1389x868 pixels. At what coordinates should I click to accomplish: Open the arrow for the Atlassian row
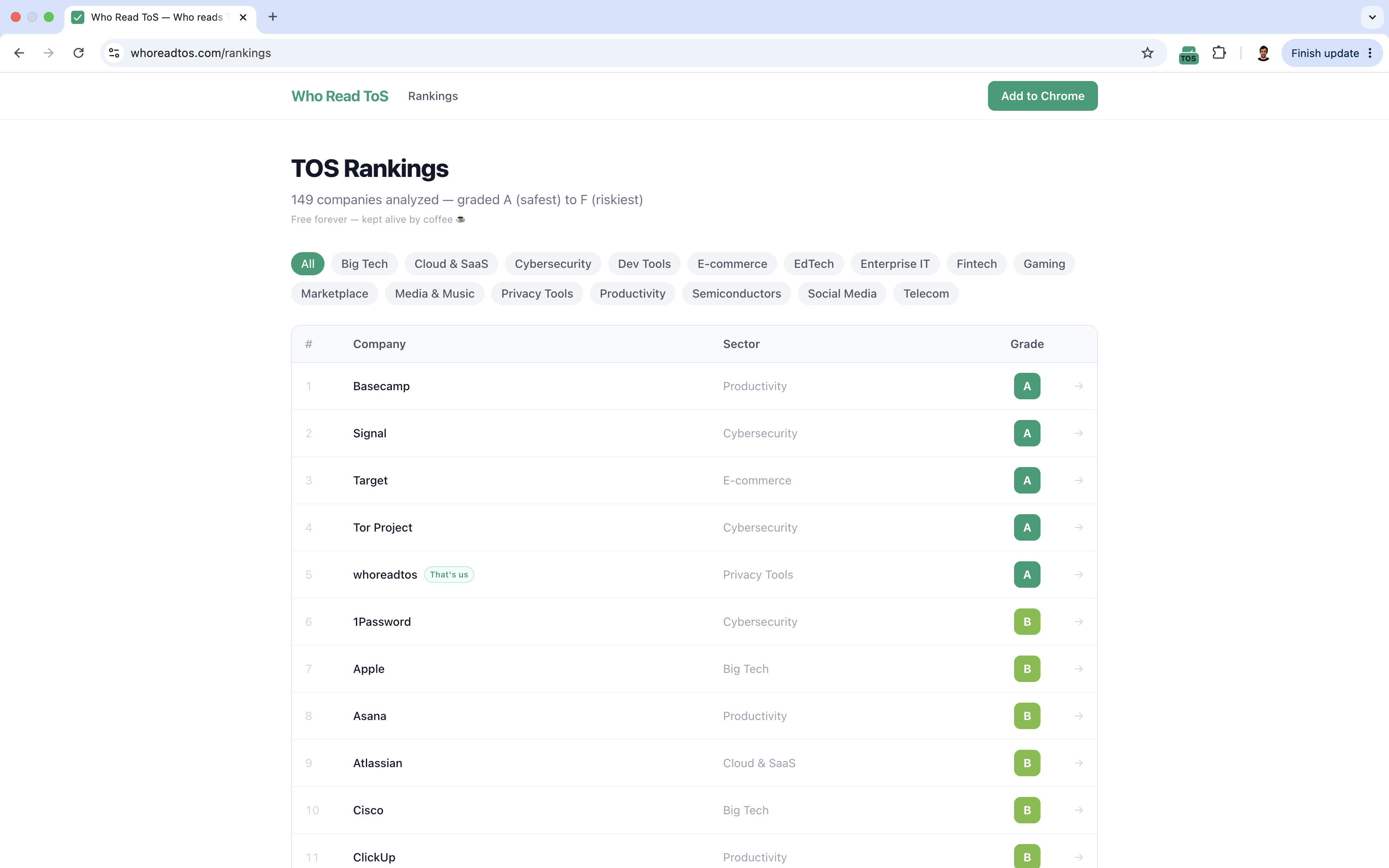click(x=1079, y=763)
